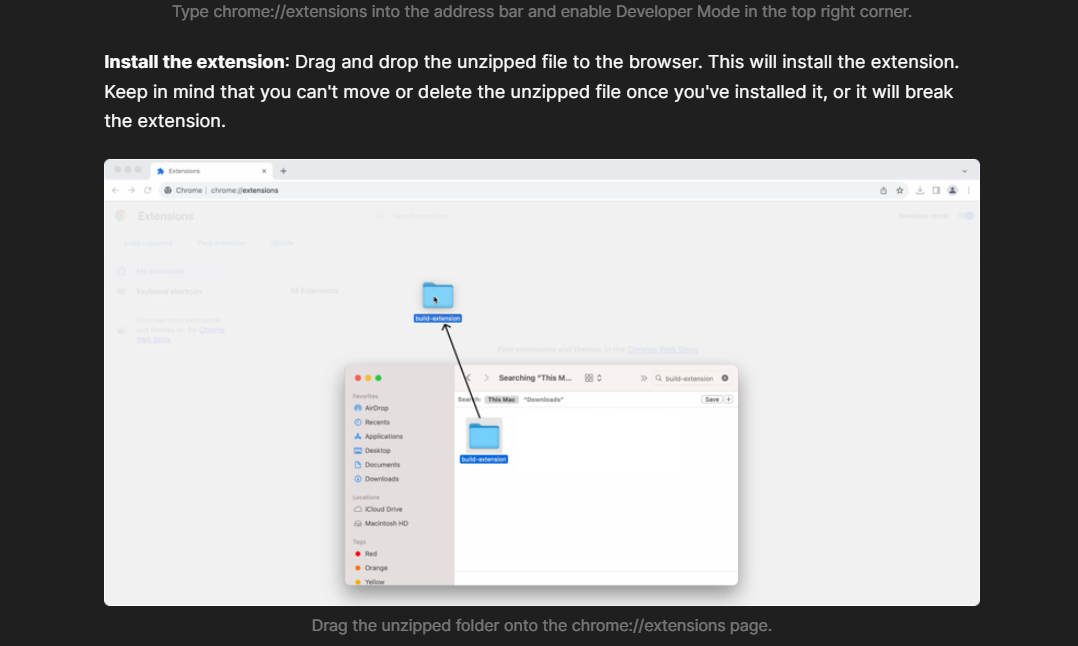The image size is (1078, 646).
Task: Open a new Chrome tab with plus icon
Action: tap(283, 171)
